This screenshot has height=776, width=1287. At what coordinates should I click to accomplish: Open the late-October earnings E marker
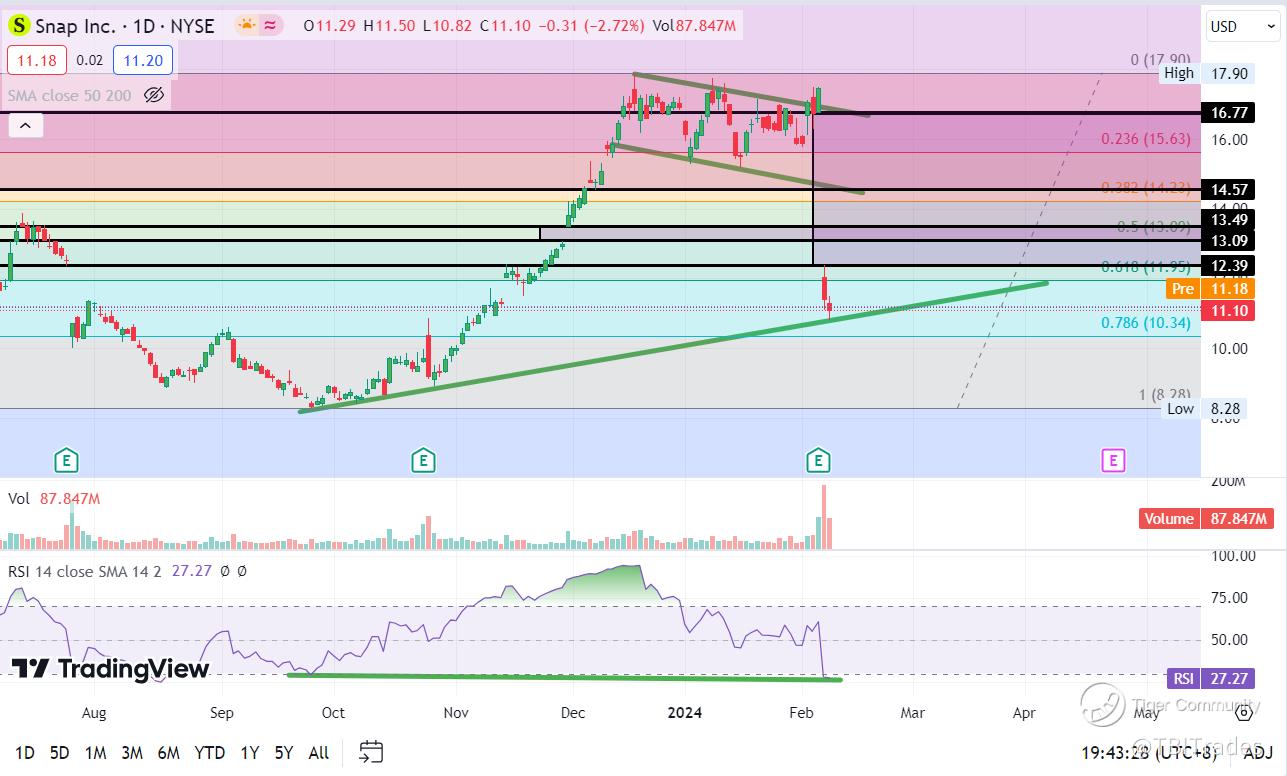point(422,460)
